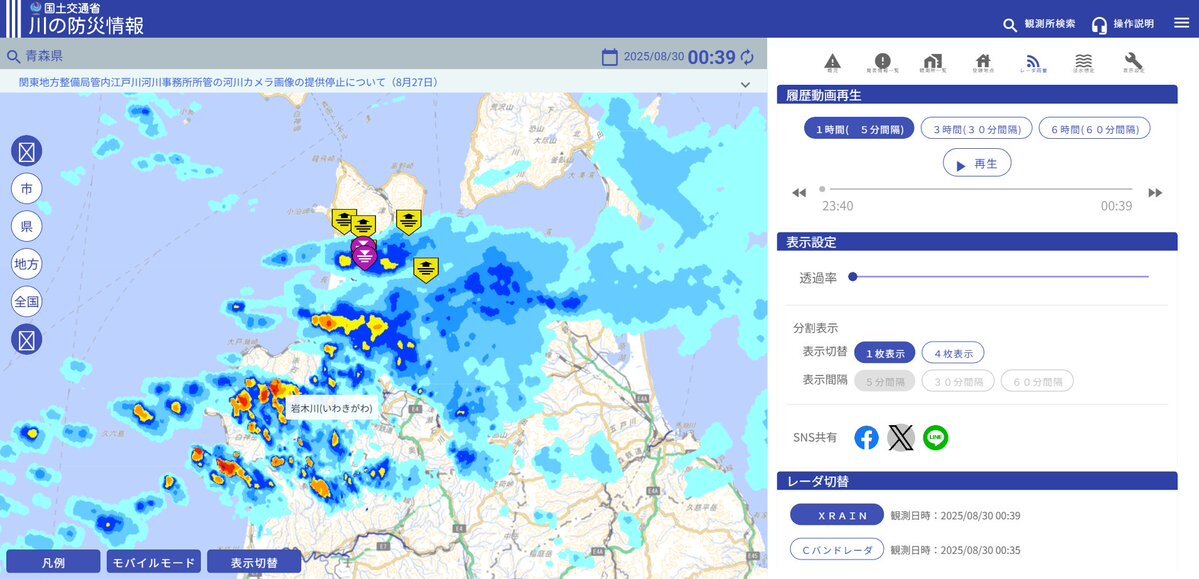Choose the 1枚表示 single view

pos(885,353)
